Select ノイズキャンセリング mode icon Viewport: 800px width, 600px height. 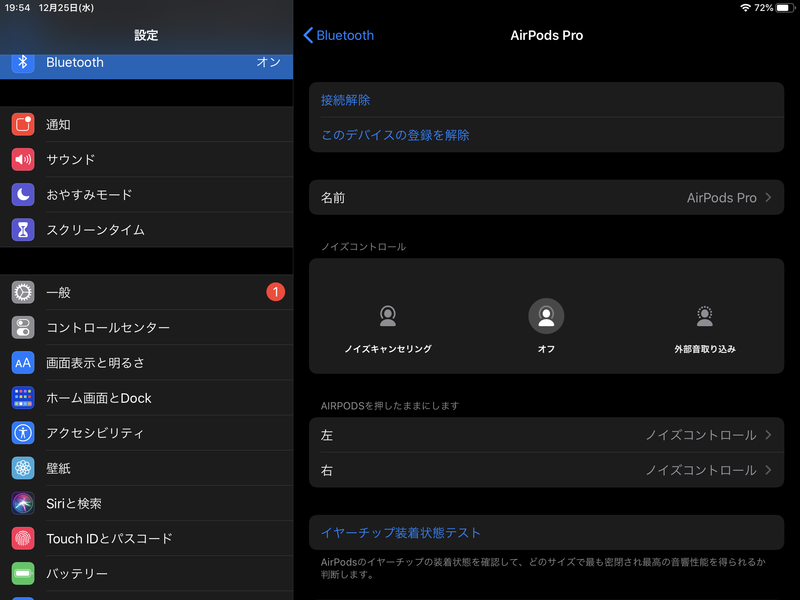[x=388, y=316]
